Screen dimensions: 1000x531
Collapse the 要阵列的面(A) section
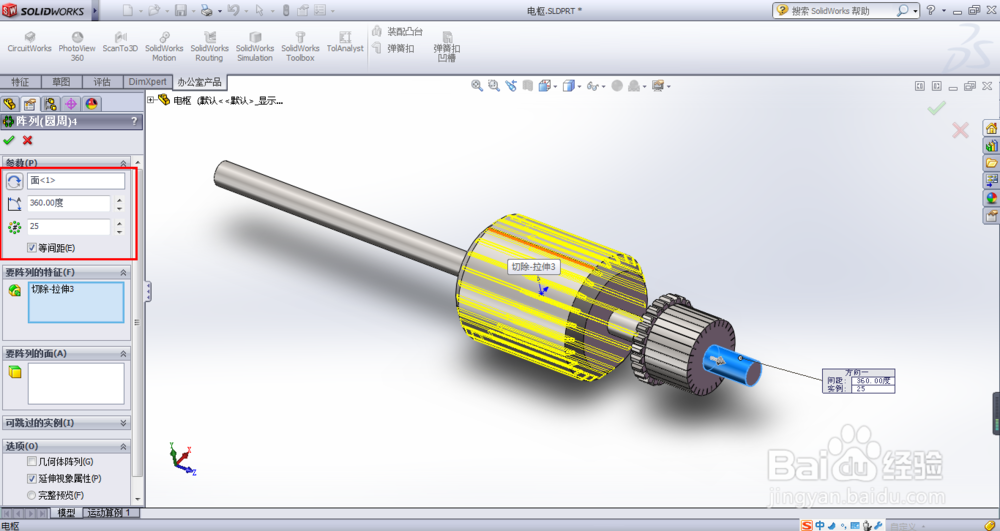pos(123,353)
